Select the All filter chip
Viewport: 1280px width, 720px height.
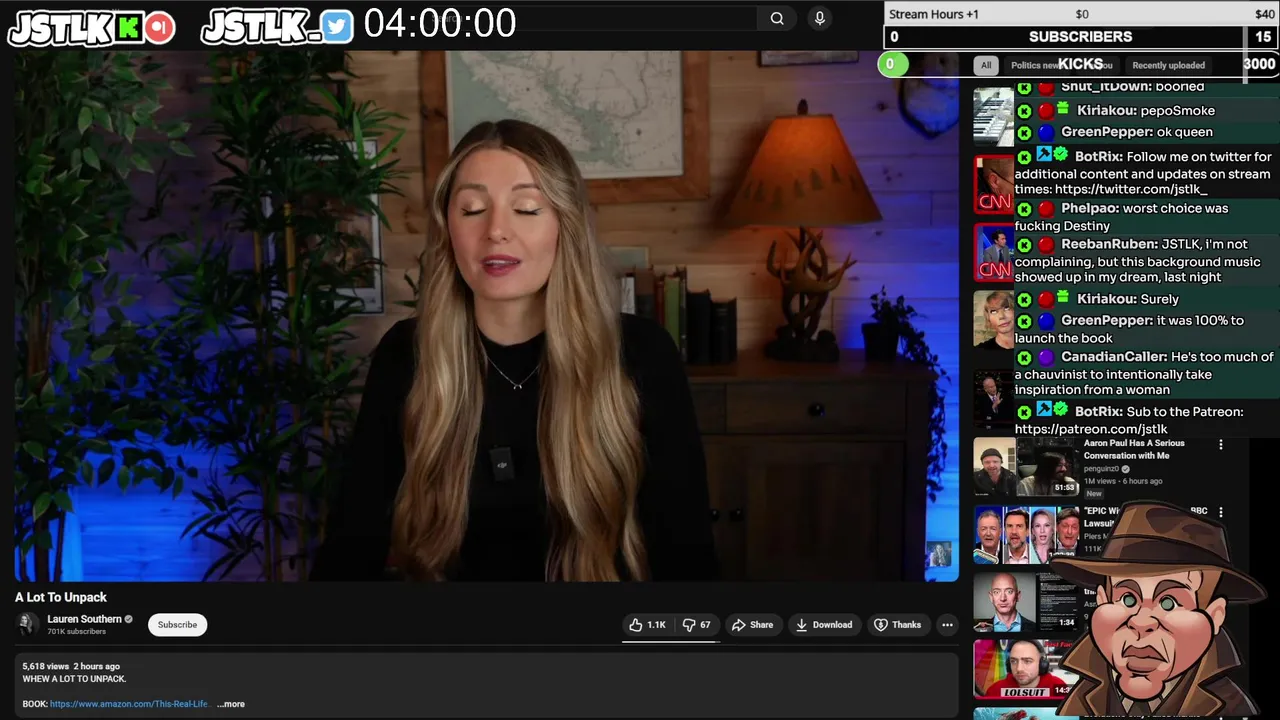tap(986, 65)
